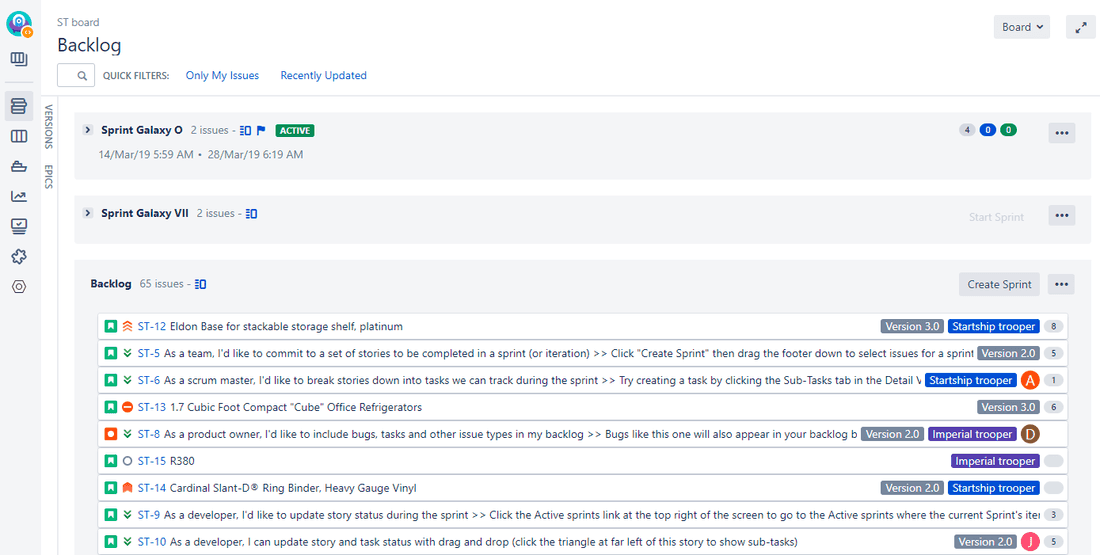Open the Backlog view in sidebar
The width and height of the screenshot is (1100, 555).
pos(19,106)
